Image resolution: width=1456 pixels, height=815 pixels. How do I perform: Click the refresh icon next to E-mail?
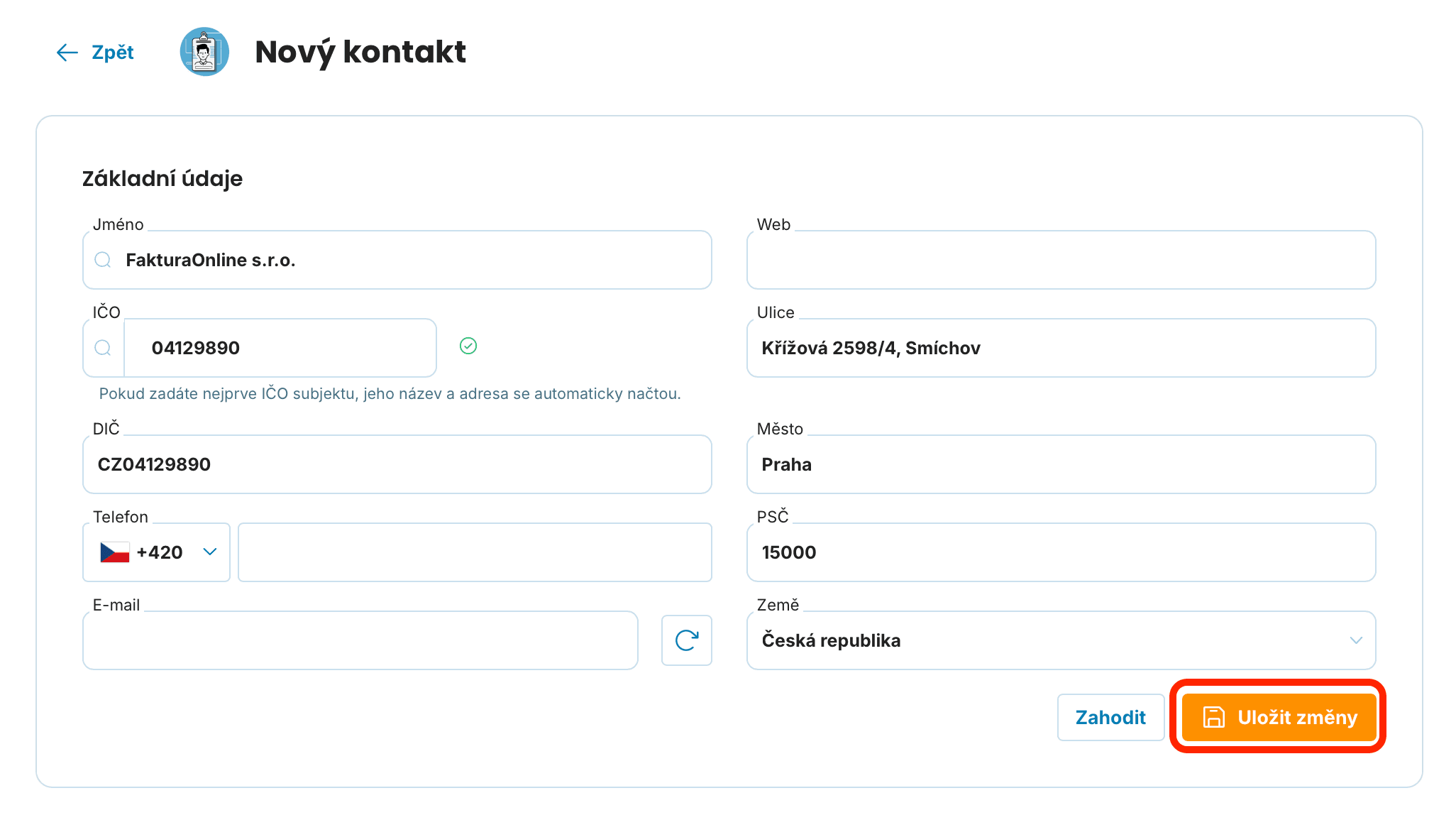687,640
